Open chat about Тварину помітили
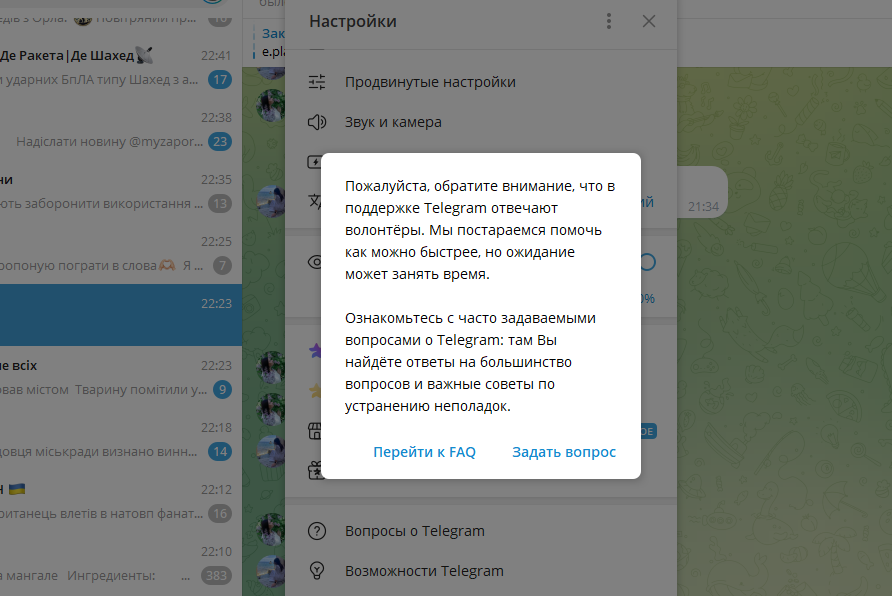The height and width of the screenshot is (596, 892). click(121, 378)
